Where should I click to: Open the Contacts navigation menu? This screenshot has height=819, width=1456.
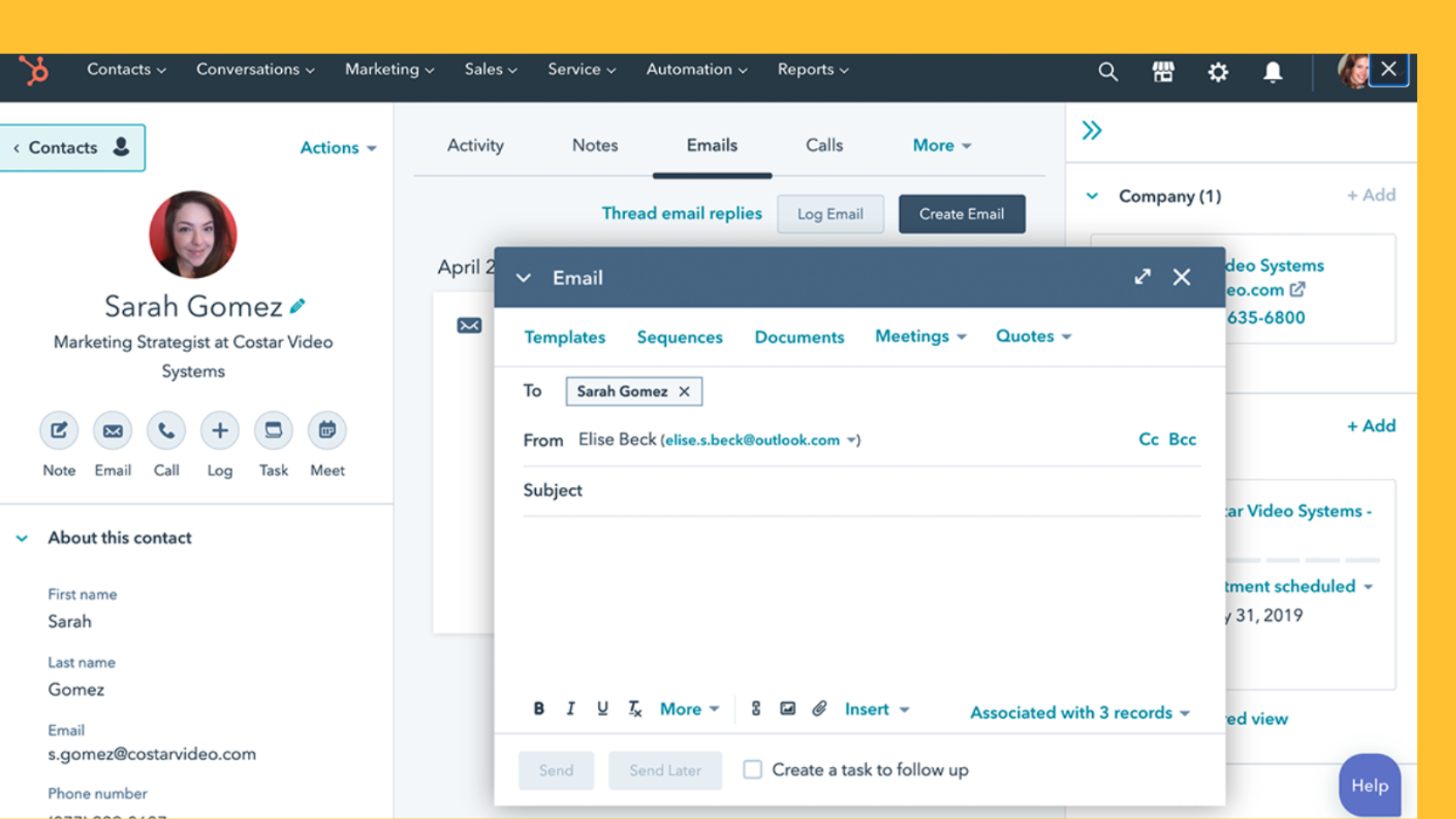click(x=126, y=70)
